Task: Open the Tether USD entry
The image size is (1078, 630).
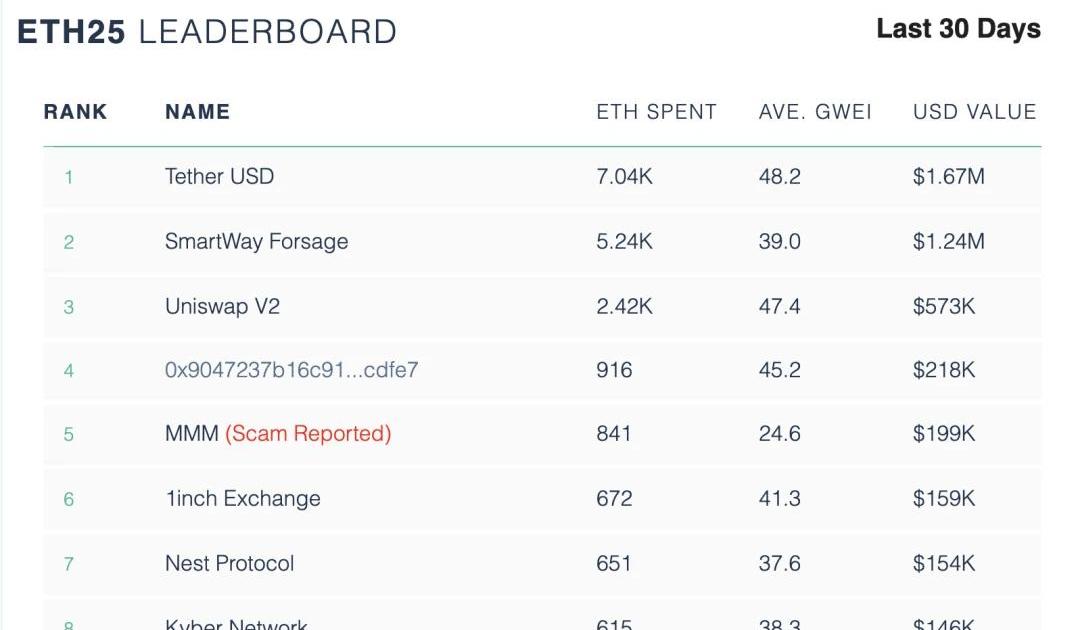Action: tap(219, 177)
